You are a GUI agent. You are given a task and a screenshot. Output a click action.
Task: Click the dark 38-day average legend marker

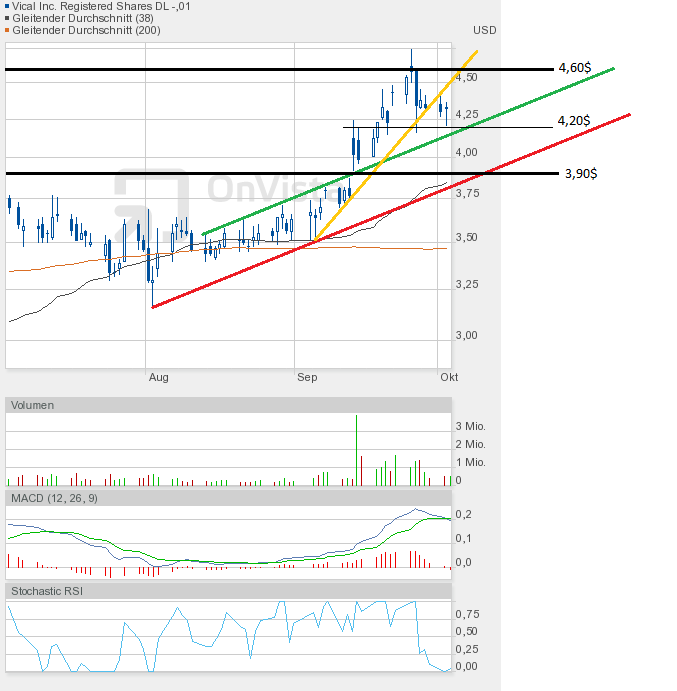coord(7,18)
